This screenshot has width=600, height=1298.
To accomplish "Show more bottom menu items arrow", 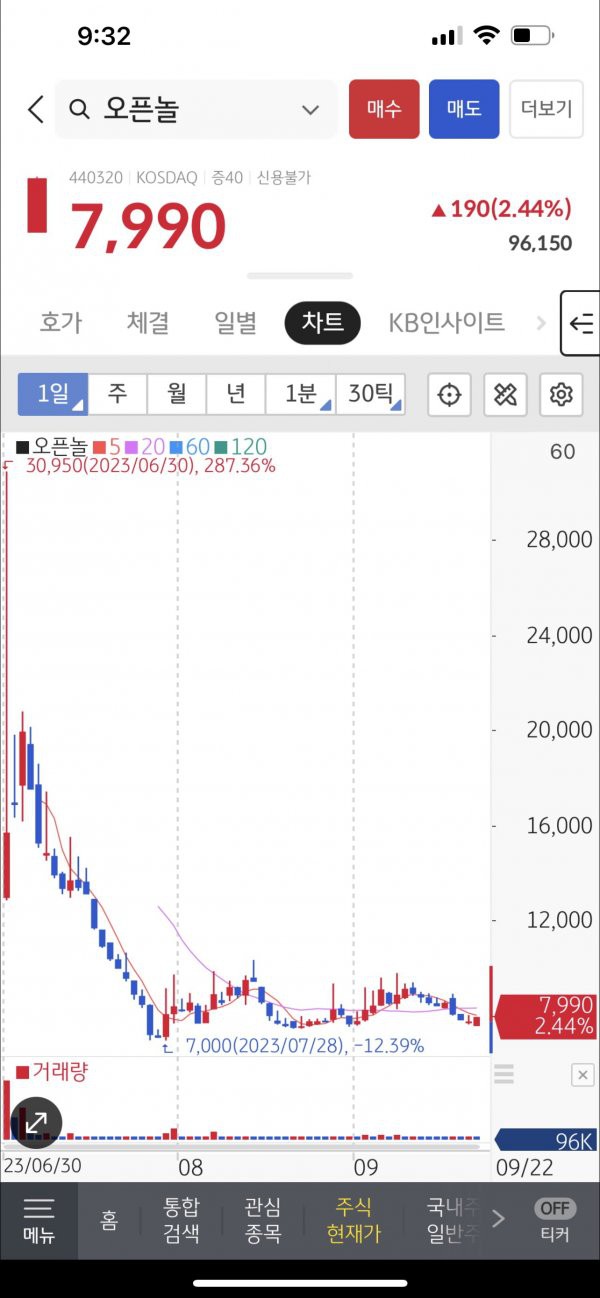I will coord(499,1218).
